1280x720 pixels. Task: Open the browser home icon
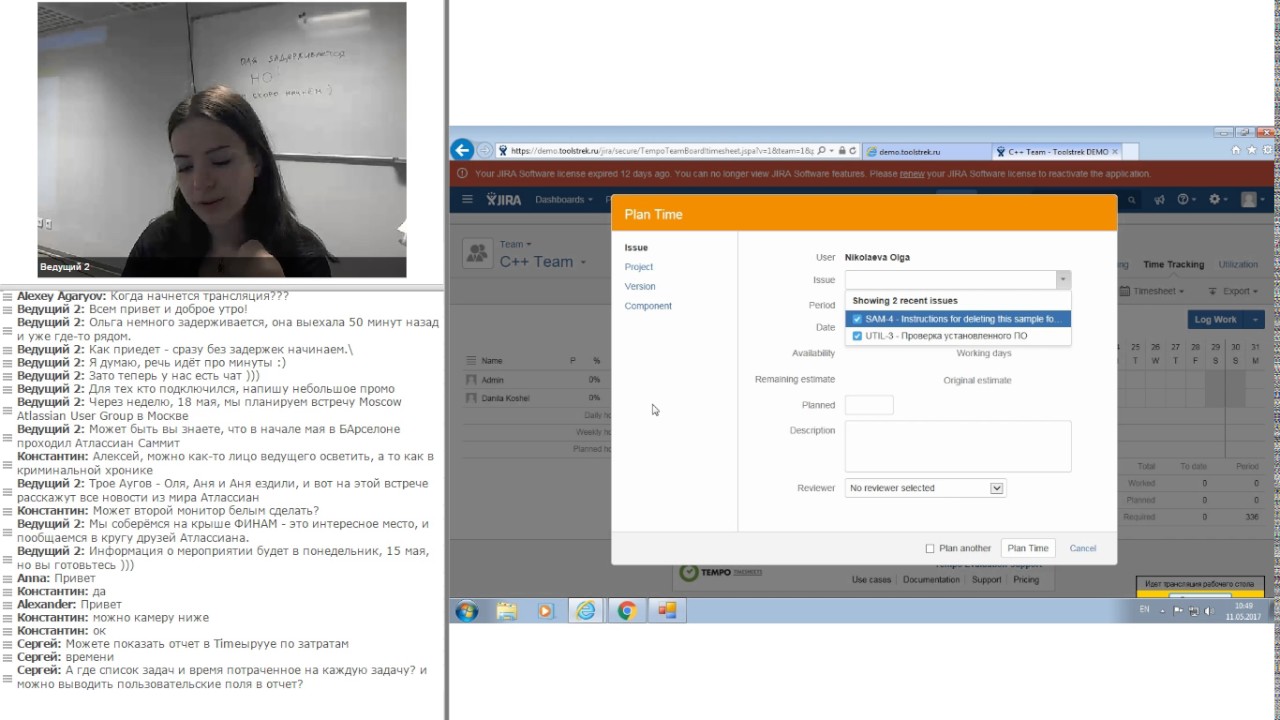(1236, 151)
